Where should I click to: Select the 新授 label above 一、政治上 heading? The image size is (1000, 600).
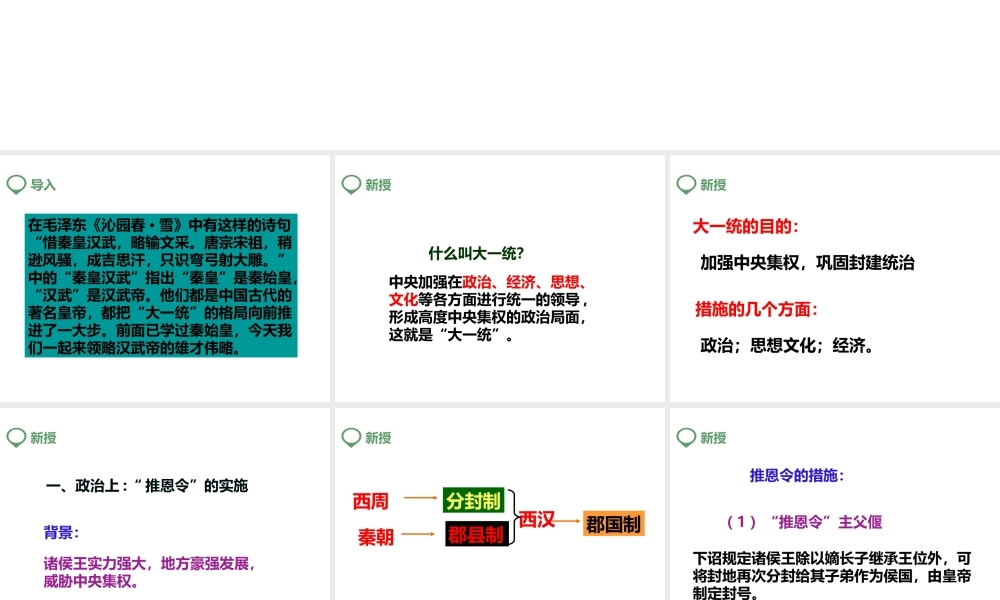click(x=43, y=438)
